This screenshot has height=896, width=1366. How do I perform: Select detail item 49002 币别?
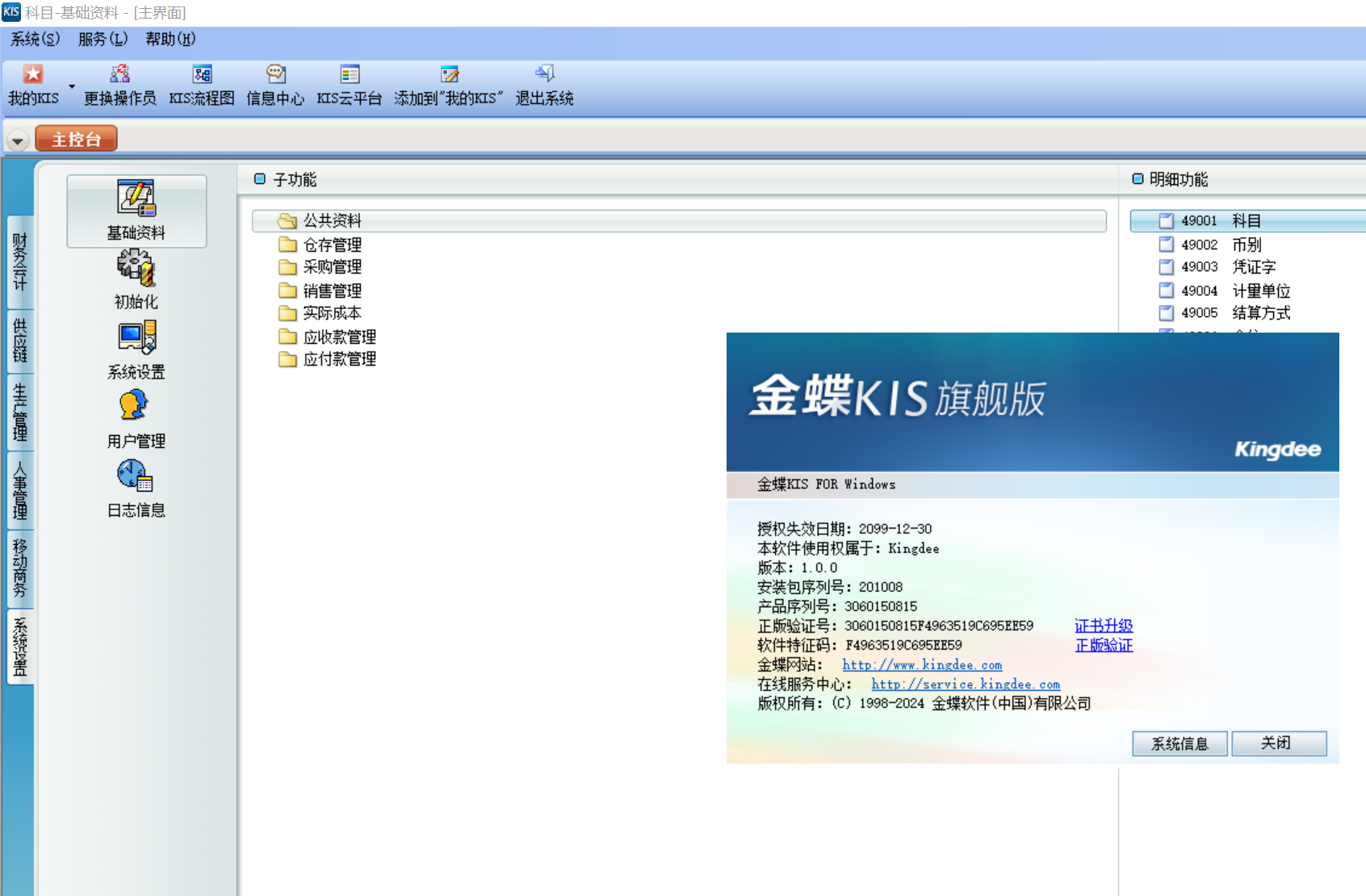1210,245
